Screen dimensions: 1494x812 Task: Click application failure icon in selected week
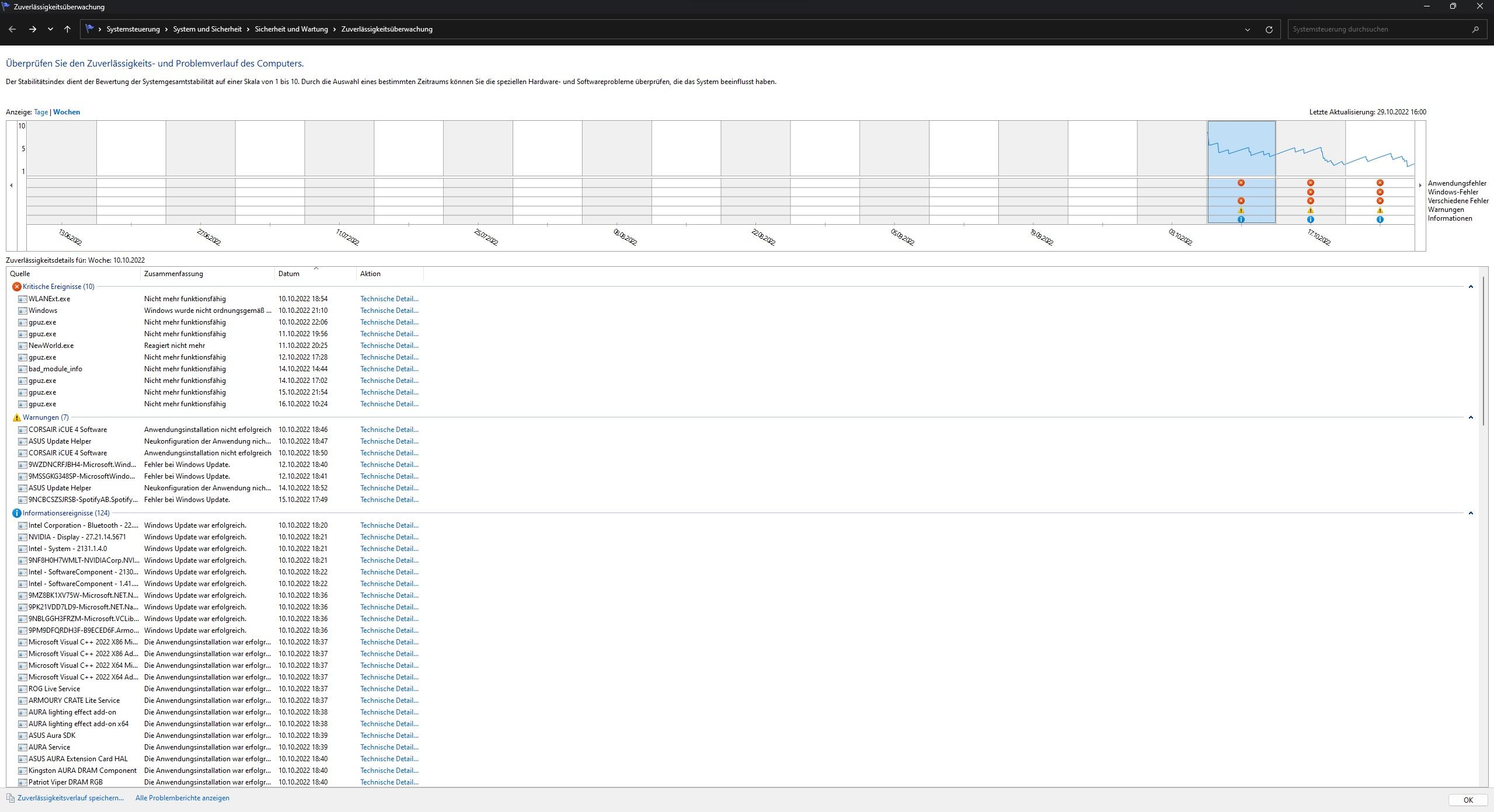tap(1241, 183)
